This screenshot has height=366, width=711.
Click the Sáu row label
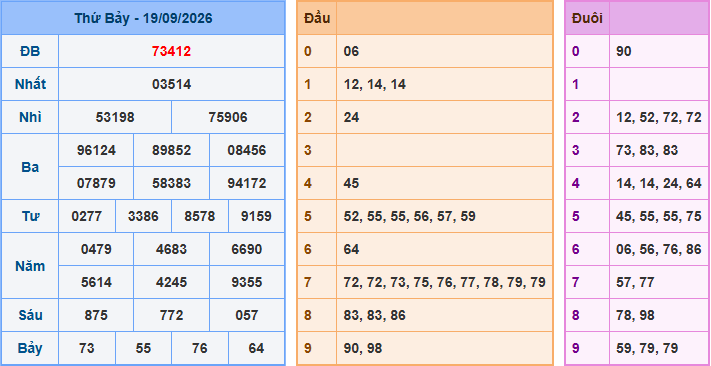tap(30, 315)
